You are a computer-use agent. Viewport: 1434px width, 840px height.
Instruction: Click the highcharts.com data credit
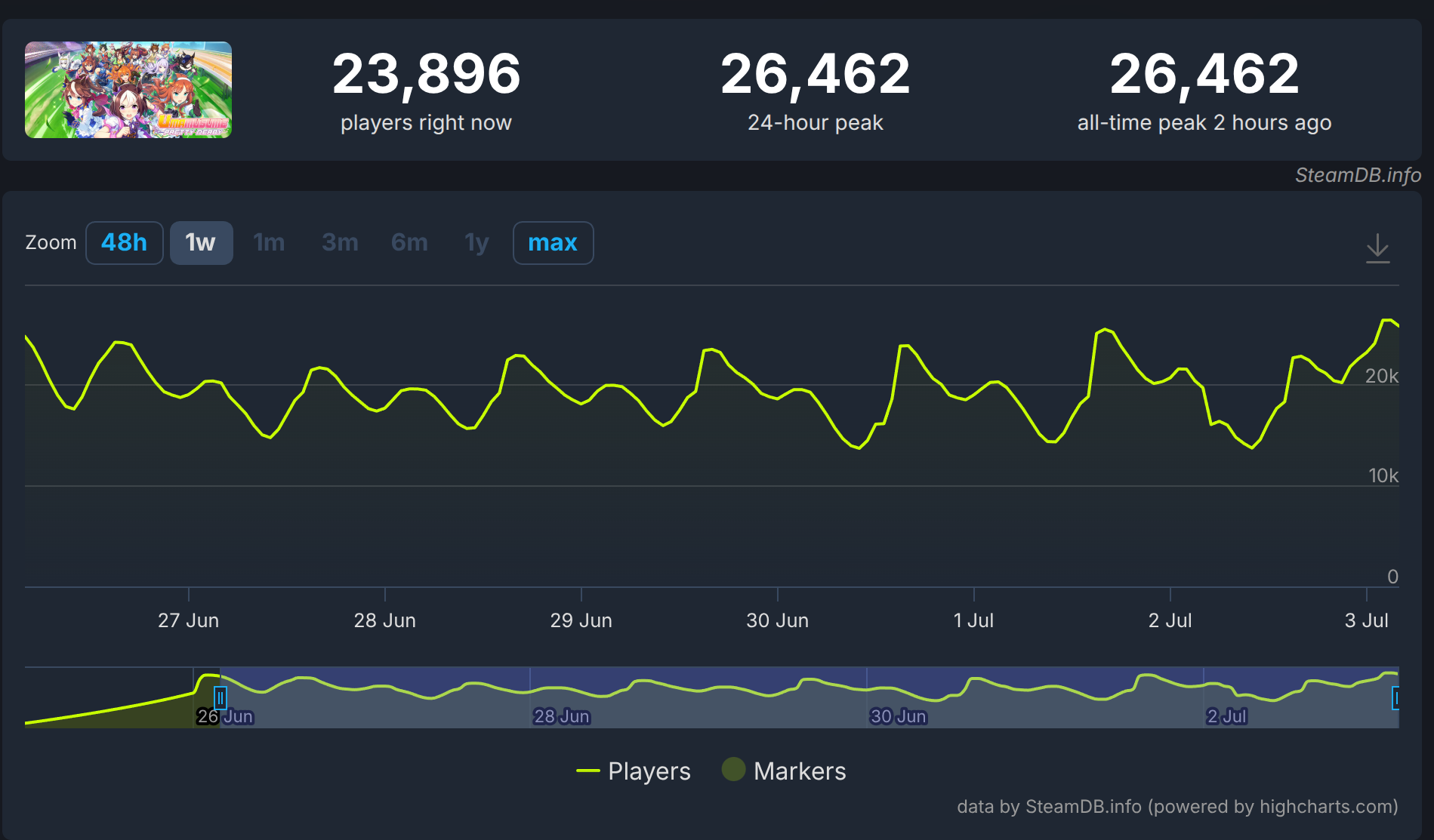(1177, 807)
